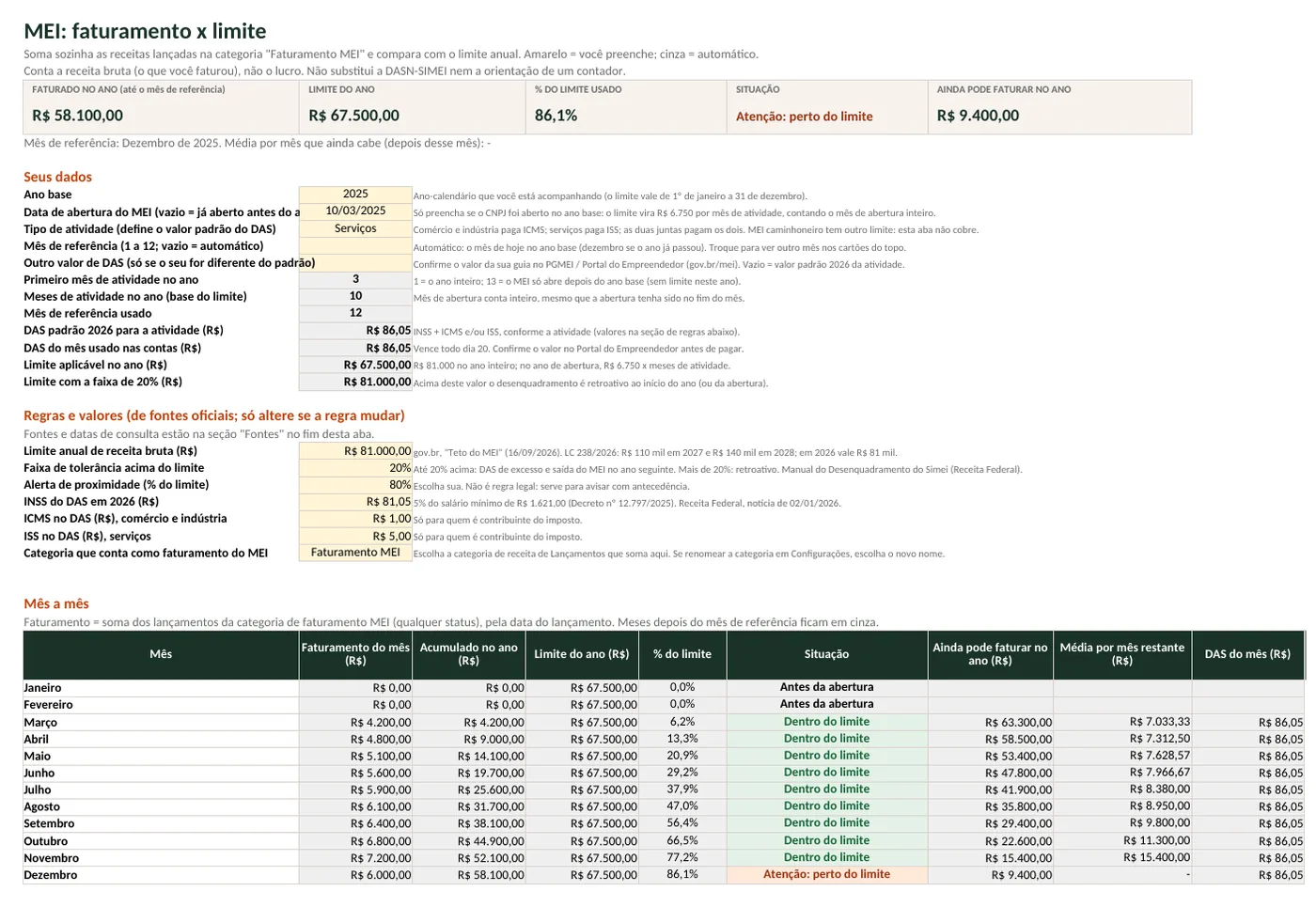Open the Tipo de atividade cell with Serviços
Viewport: 1316px width, 907px height.
click(x=355, y=228)
